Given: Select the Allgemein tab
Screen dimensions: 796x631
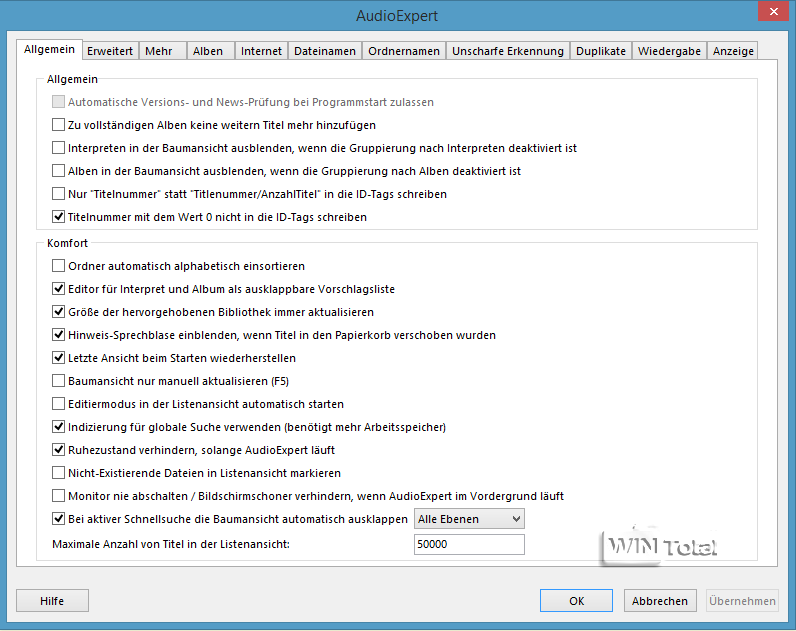Looking at the screenshot, I should pos(49,49).
